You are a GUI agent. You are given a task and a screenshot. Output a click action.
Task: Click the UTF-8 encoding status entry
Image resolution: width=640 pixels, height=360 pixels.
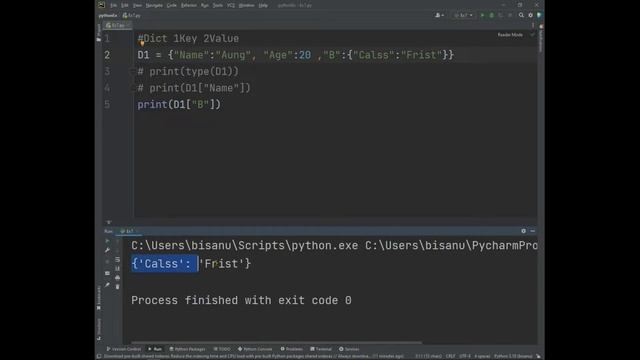tap(465, 356)
